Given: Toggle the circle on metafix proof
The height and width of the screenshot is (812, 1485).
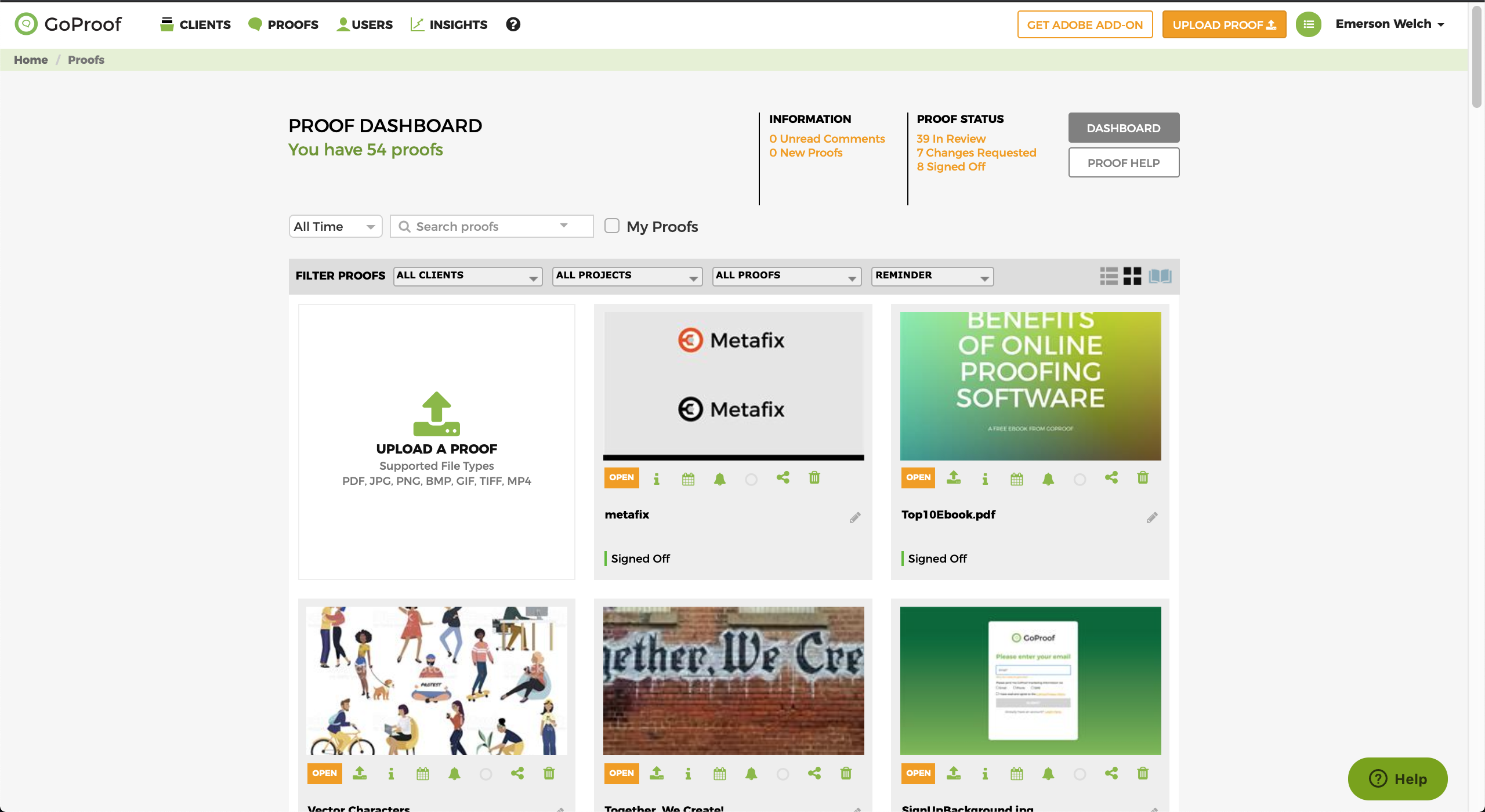Looking at the screenshot, I should pos(751,479).
